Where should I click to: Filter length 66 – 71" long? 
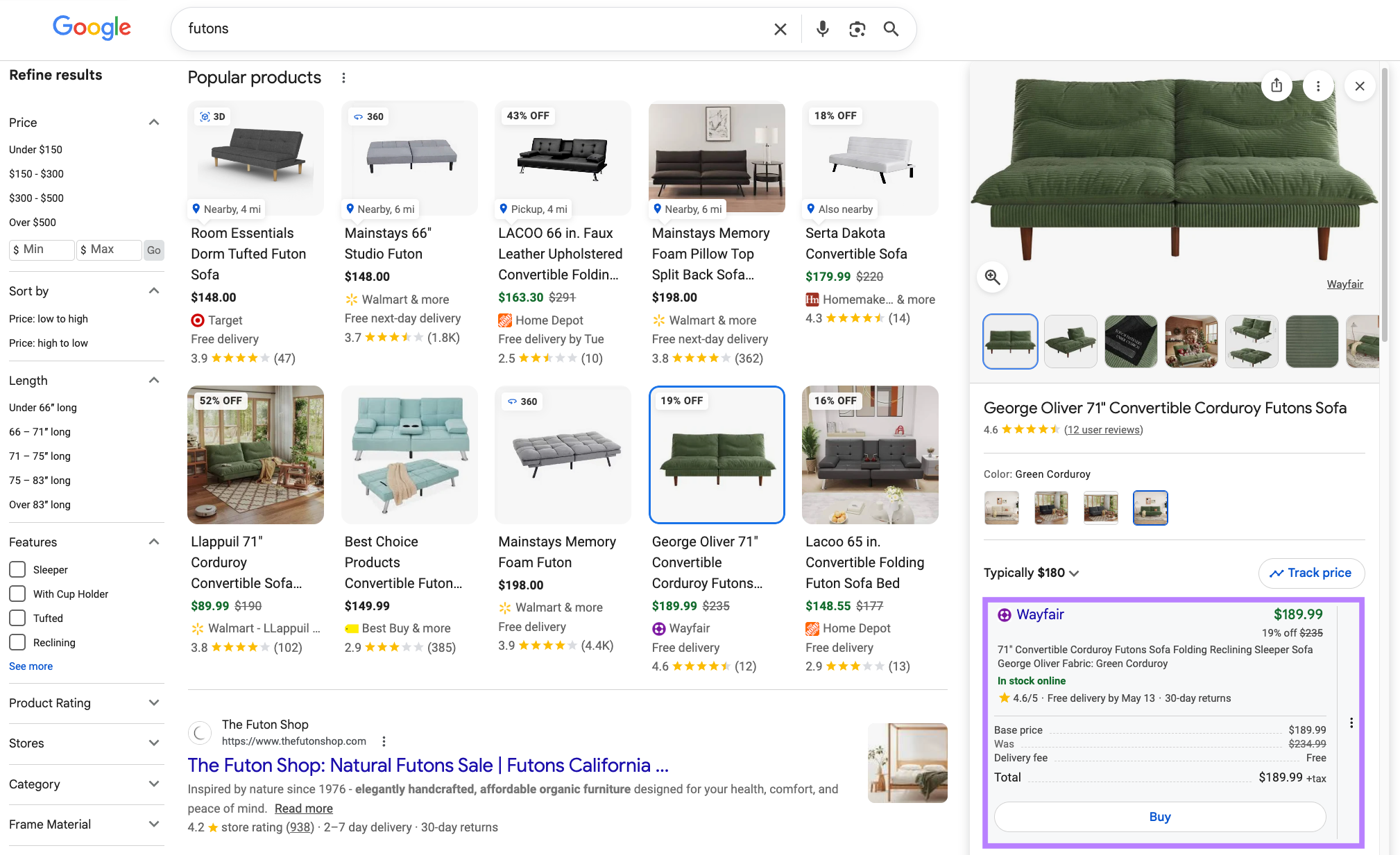(40, 432)
